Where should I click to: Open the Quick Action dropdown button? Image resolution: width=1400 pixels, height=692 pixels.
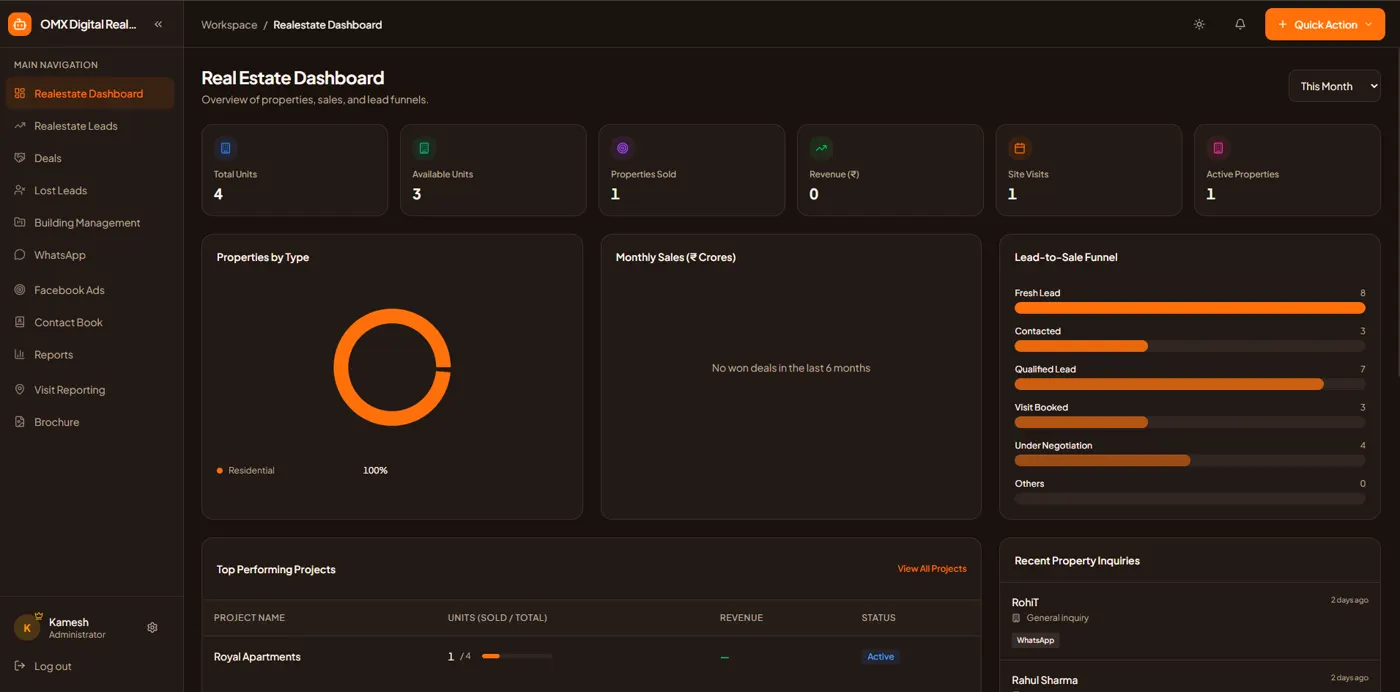[1325, 24]
